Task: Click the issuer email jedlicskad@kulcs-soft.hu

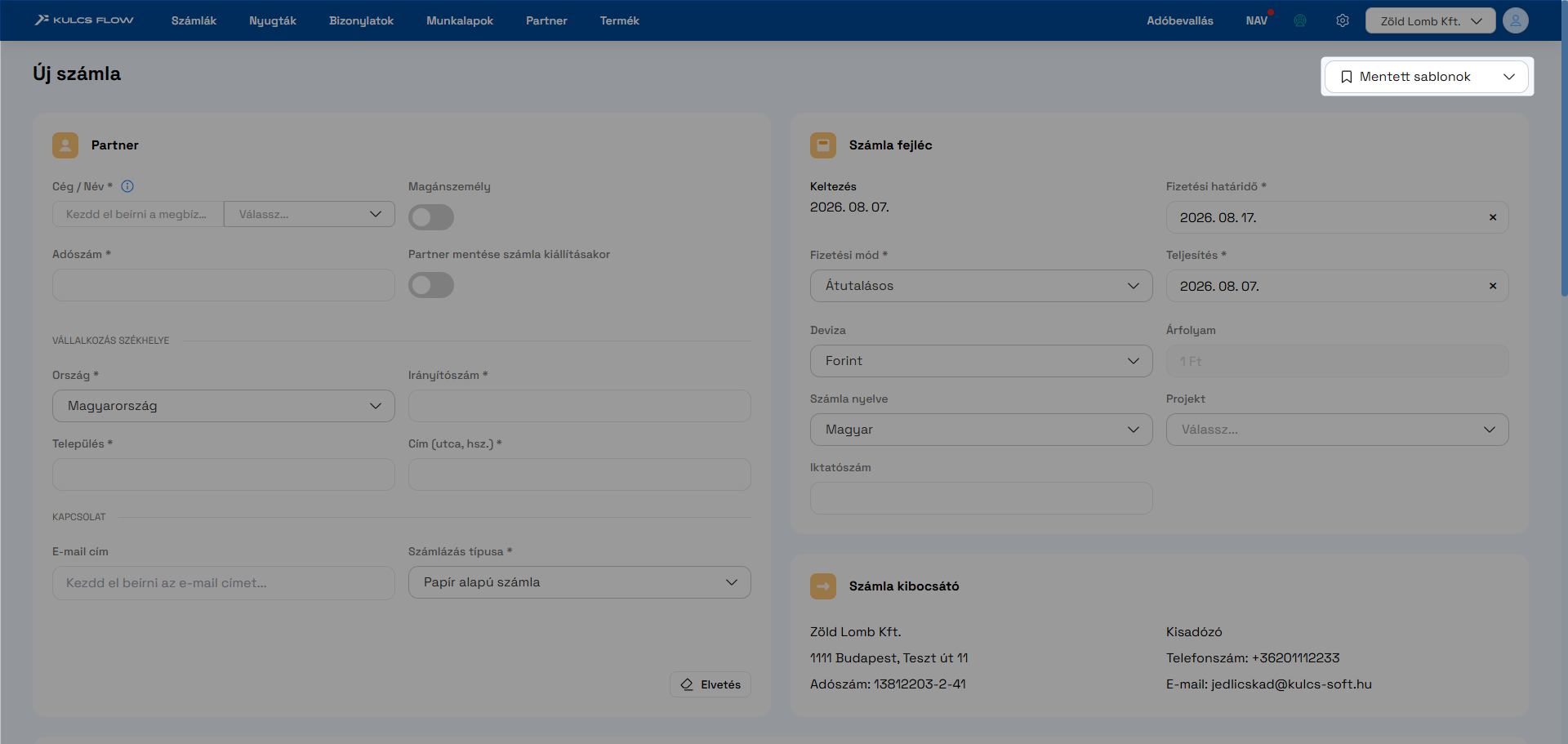Action: 1291,684
